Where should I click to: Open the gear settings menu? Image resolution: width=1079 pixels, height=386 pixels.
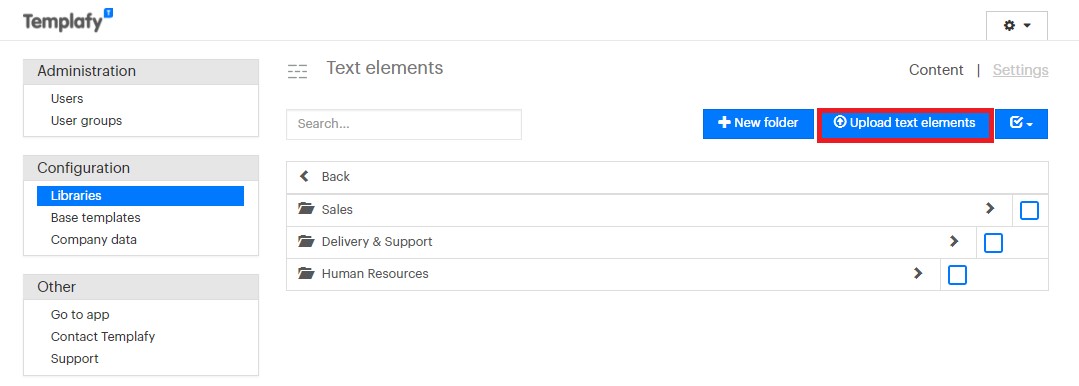click(x=1016, y=25)
